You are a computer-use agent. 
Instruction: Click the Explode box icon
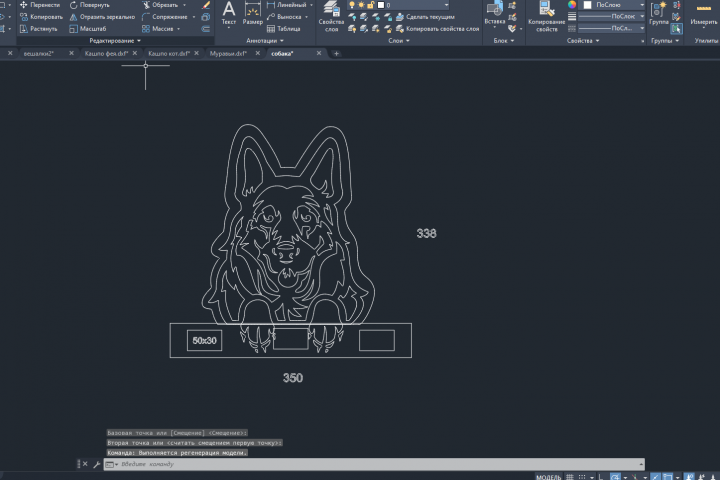206,17
